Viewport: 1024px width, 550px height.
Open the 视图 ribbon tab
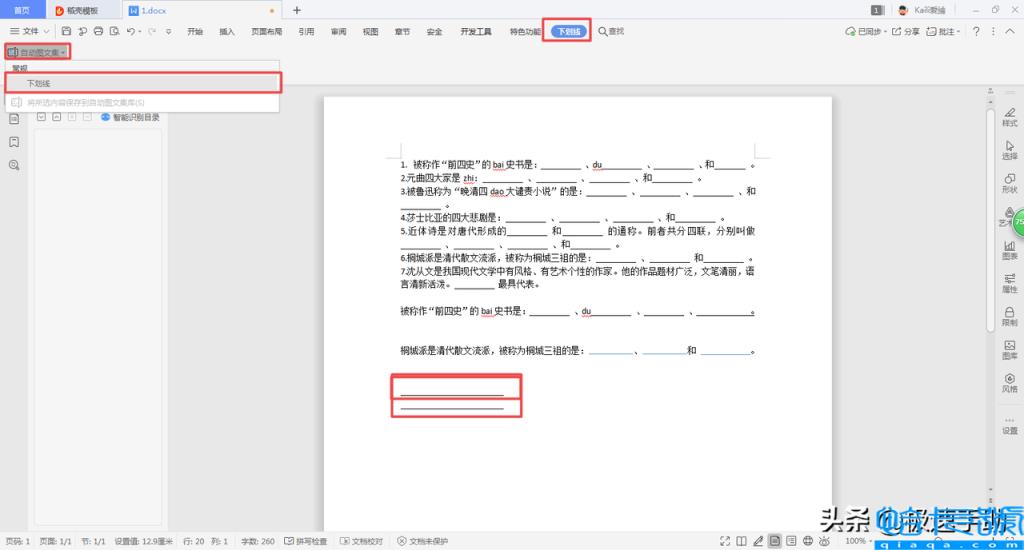click(x=370, y=31)
